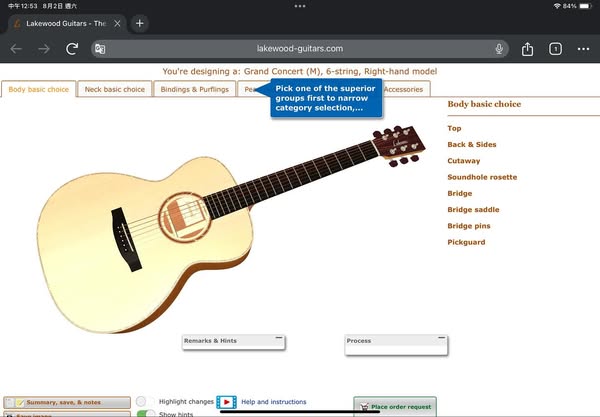
Task: Click the Place order request button
Action: [395, 406]
